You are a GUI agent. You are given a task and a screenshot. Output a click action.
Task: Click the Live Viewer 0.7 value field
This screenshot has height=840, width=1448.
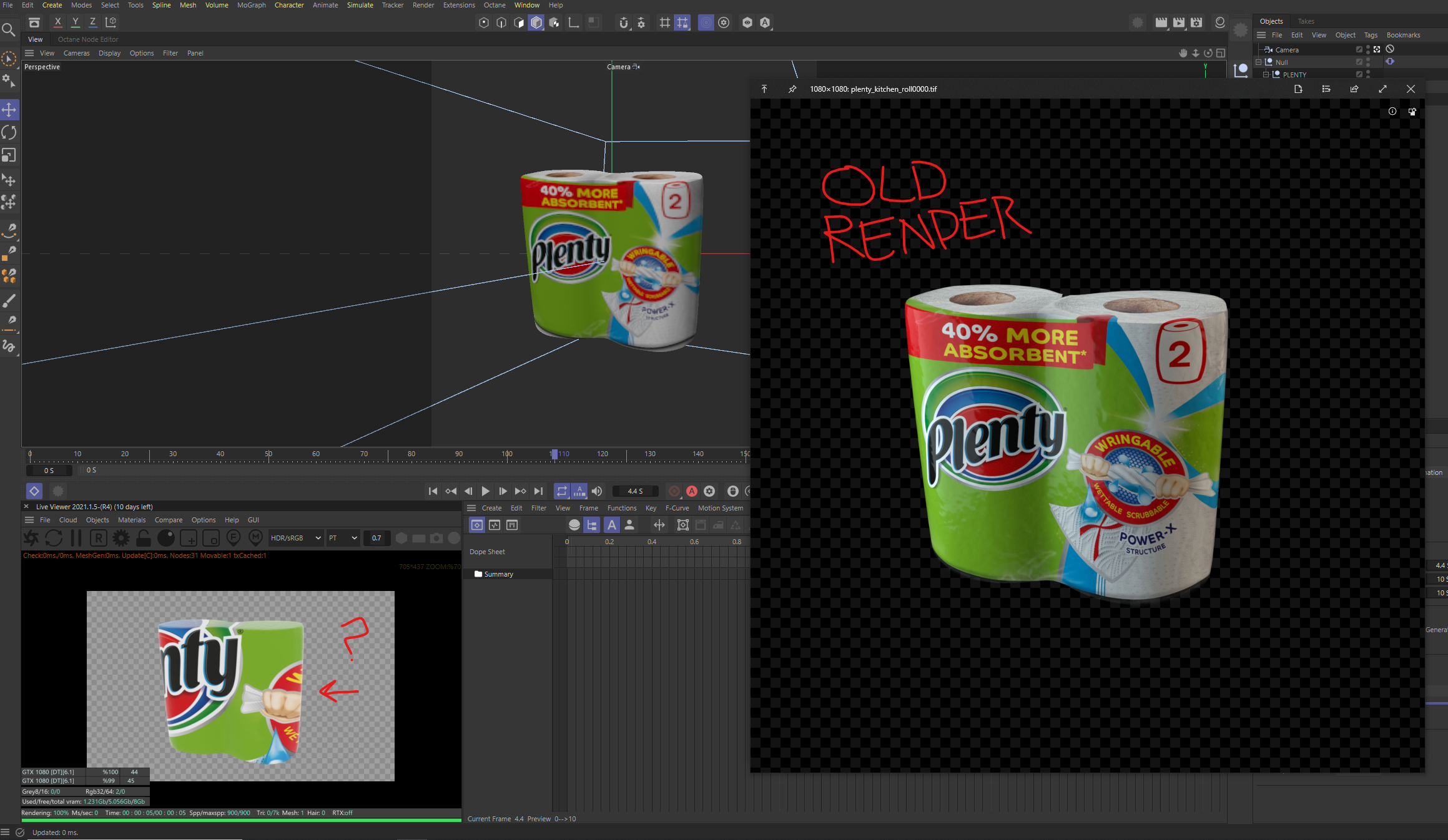click(377, 538)
